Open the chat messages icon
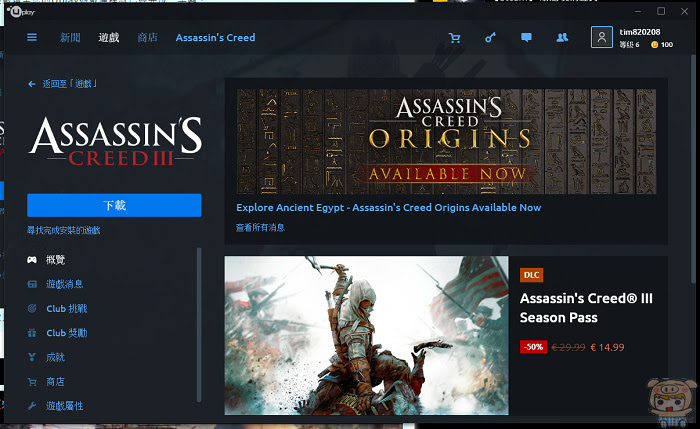This screenshot has width=700, height=429. [526, 37]
